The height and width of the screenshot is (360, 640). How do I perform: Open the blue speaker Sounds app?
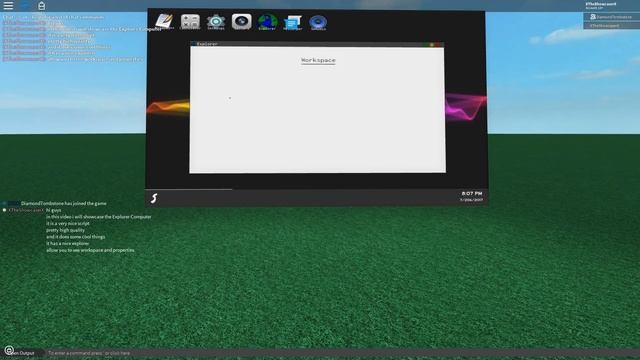coord(318,22)
